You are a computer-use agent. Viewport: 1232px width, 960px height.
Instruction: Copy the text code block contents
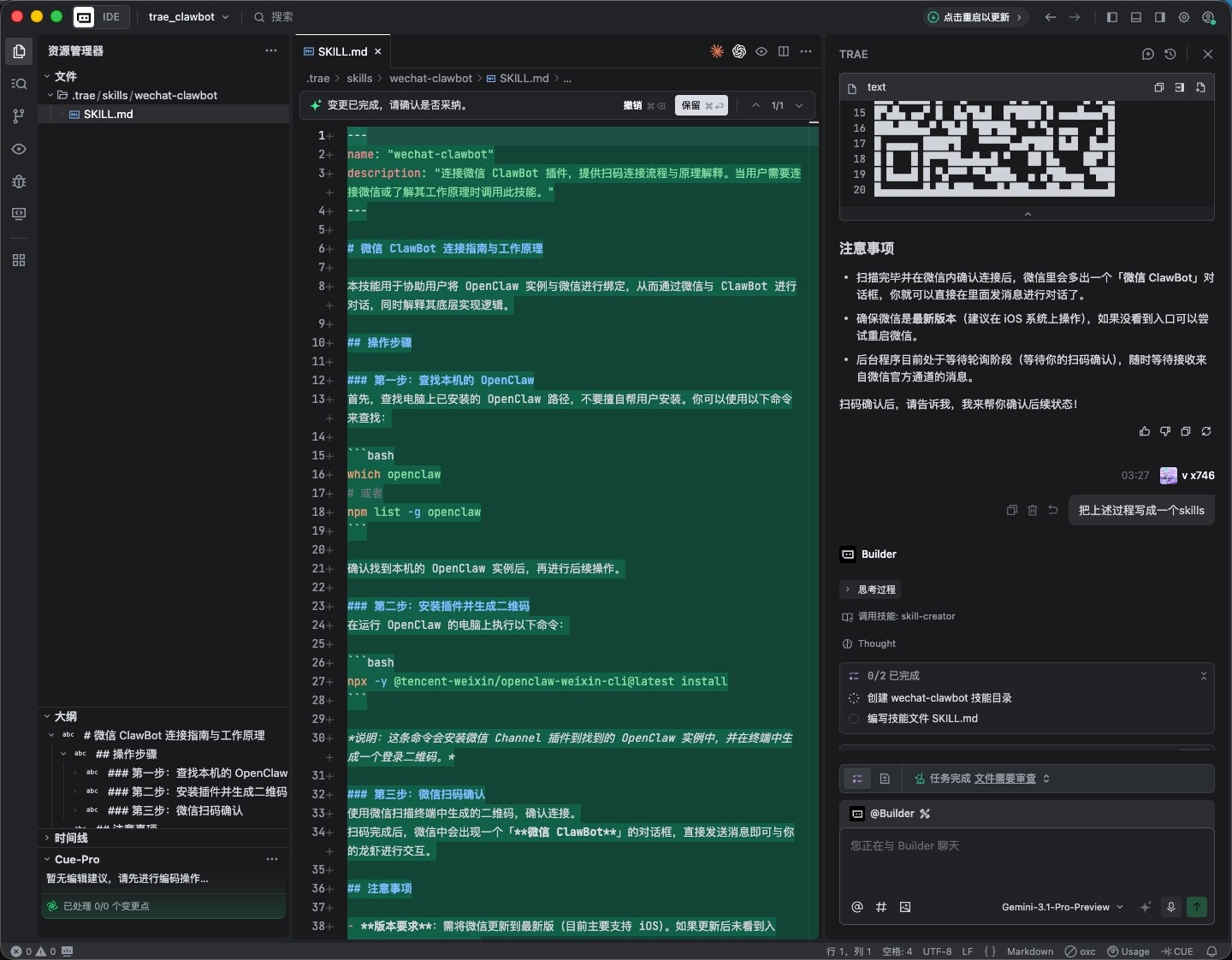point(1159,87)
